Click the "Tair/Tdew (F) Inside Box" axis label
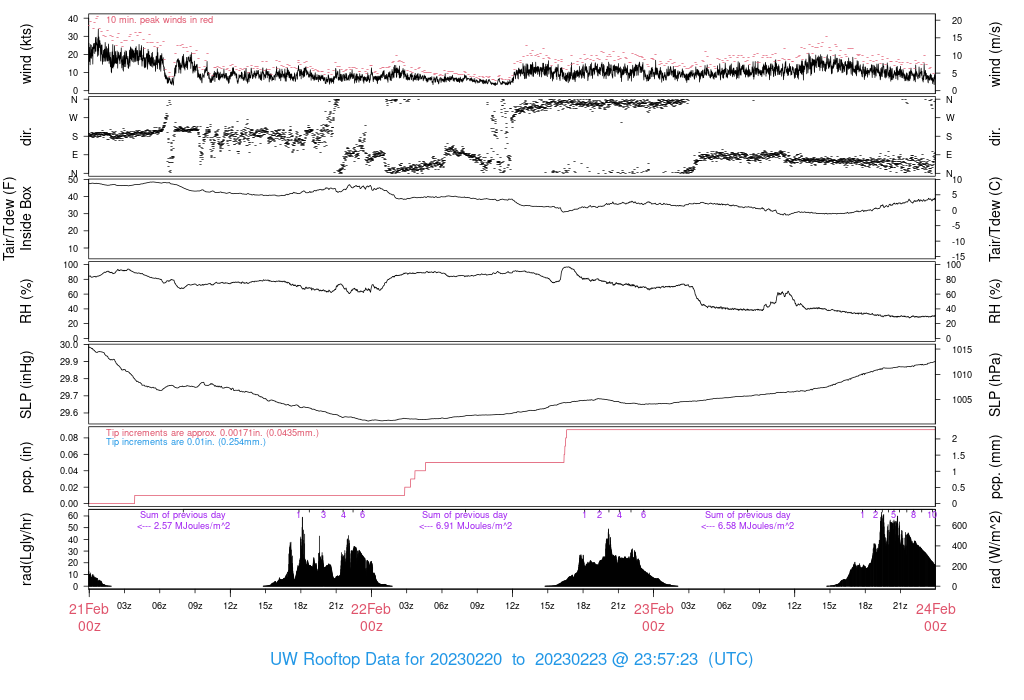1024x700 pixels. pyautogui.click(x=18, y=218)
